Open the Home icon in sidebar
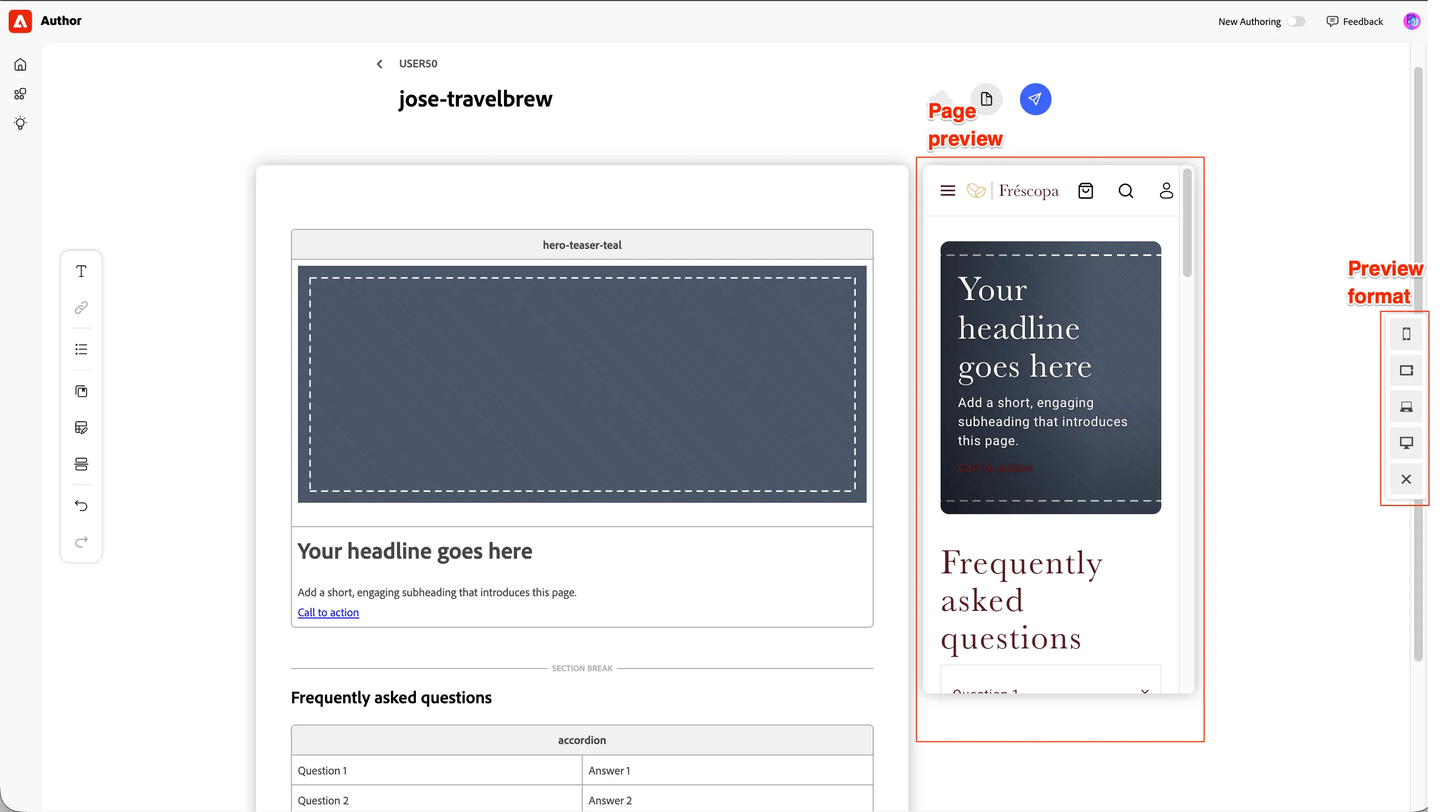 (20, 65)
